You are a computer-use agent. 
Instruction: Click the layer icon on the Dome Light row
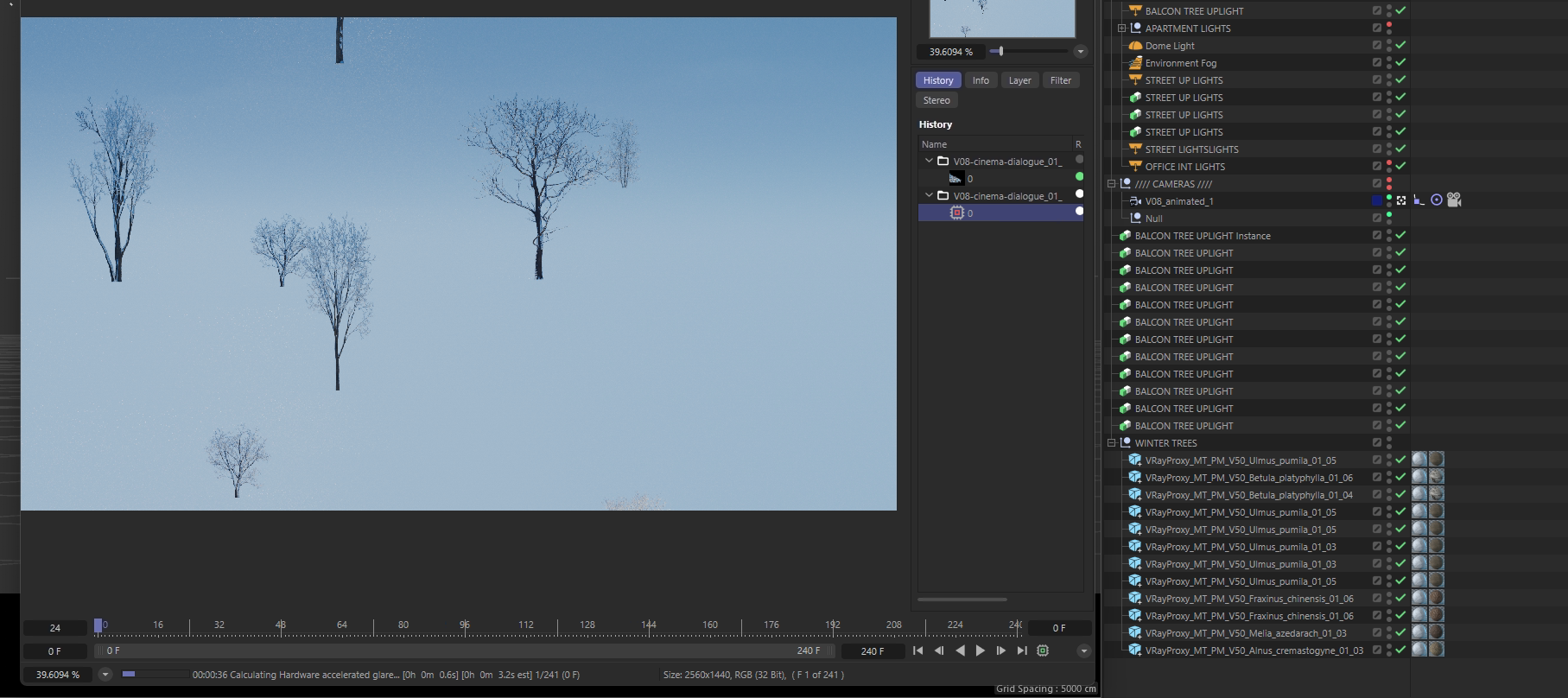1377,46
